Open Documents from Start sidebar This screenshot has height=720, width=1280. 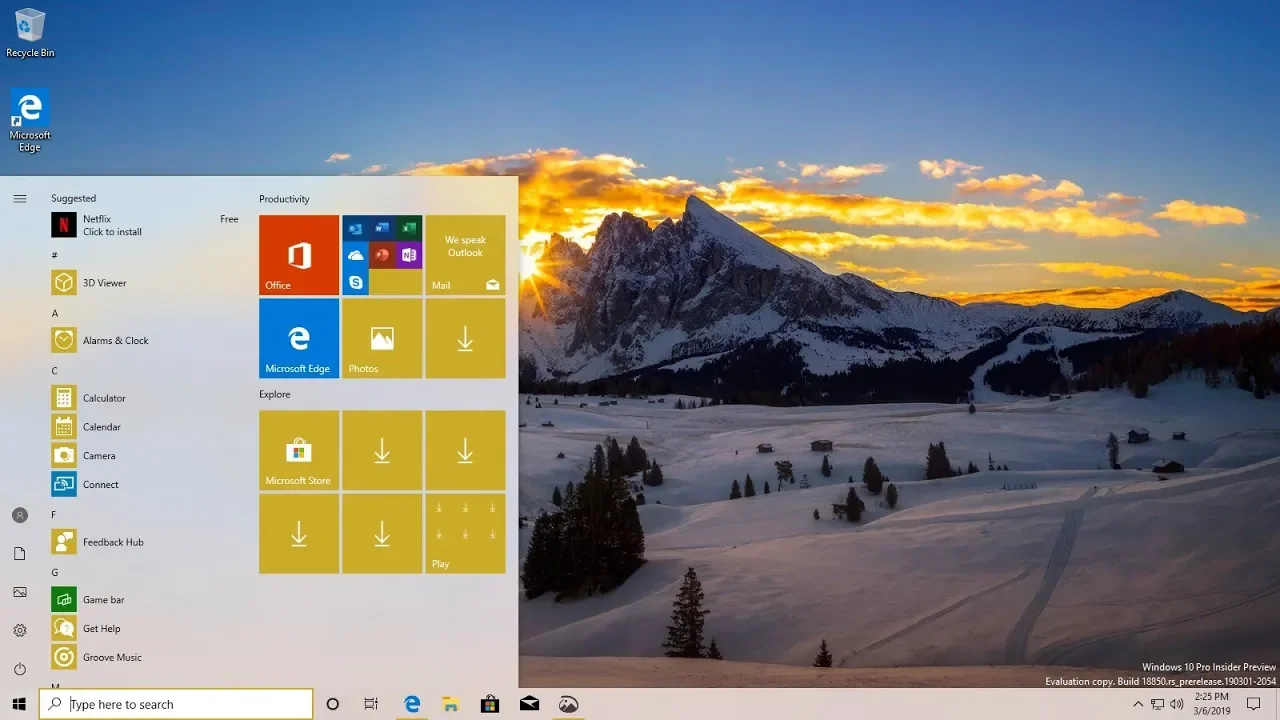coord(20,554)
